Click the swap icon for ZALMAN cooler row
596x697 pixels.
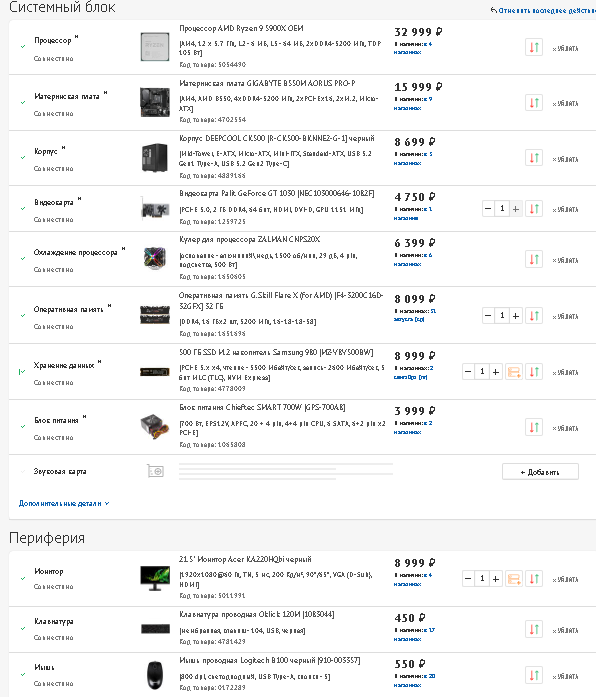click(534, 259)
